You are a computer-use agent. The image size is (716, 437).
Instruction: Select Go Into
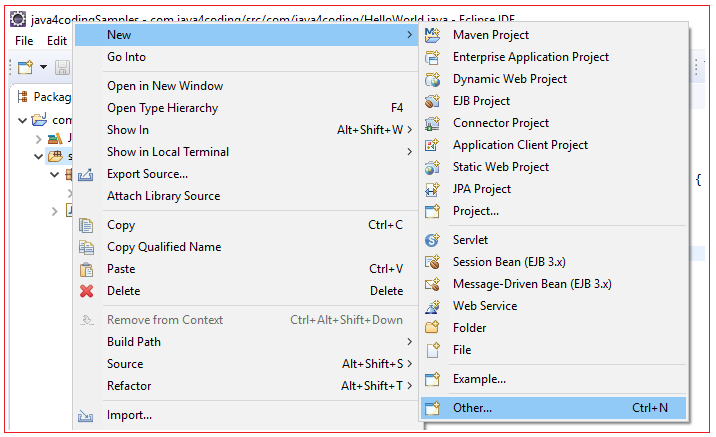247,57
